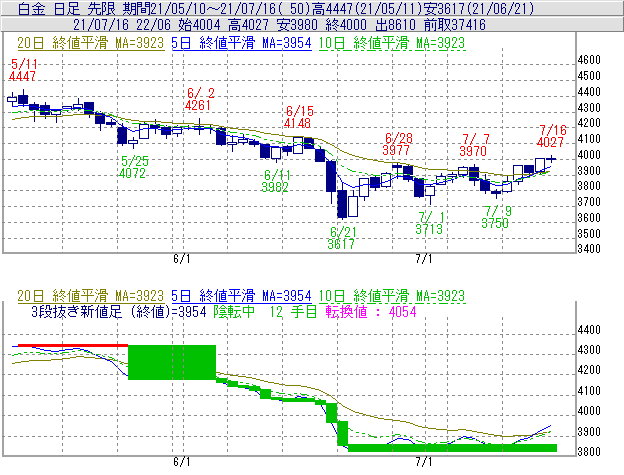Click the 7/ 7 3970 high label
Image resolution: width=624 pixels, height=475 pixels.
click(474, 145)
